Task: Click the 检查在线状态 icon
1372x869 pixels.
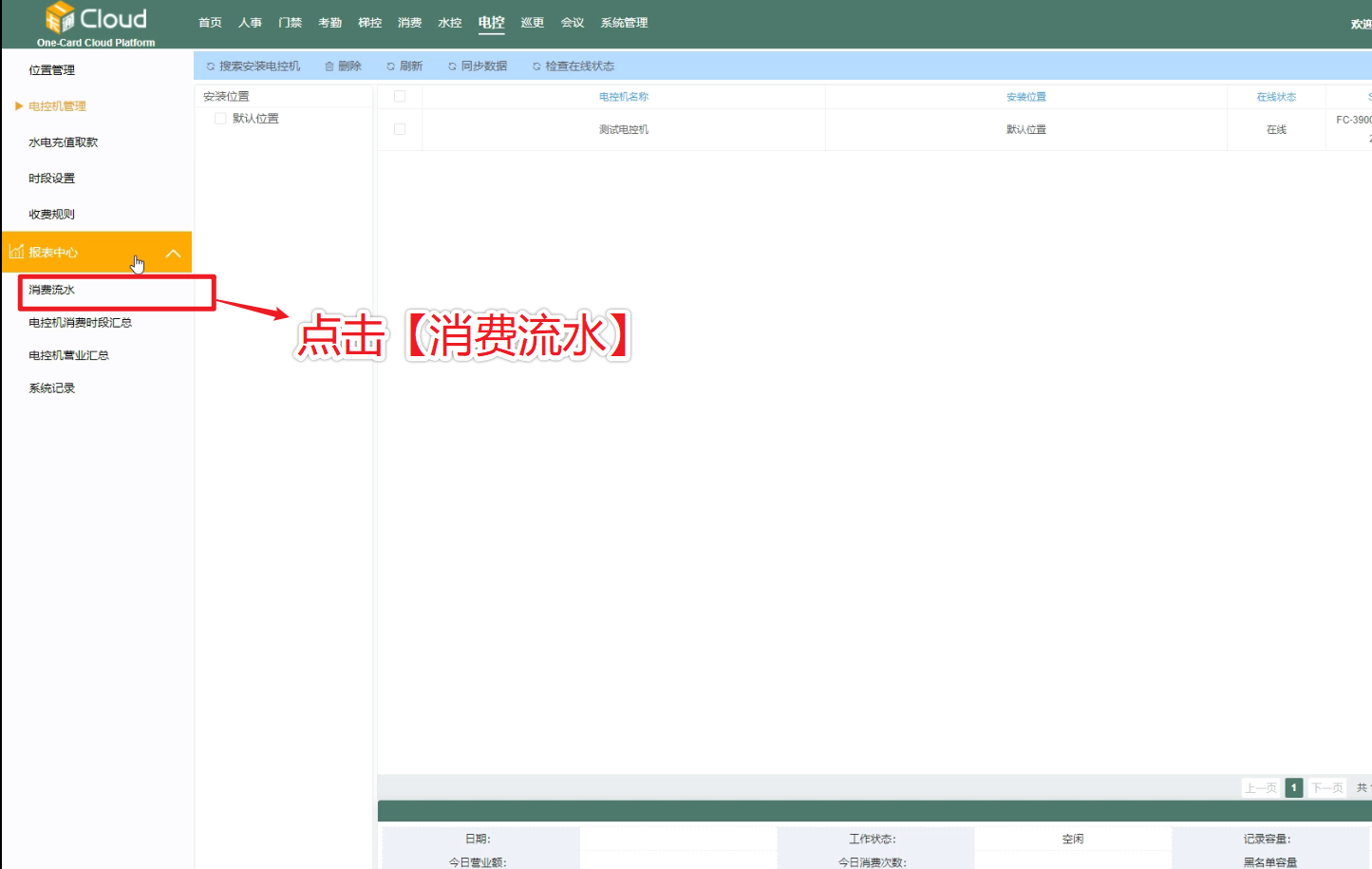Action: pyautogui.click(x=536, y=66)
